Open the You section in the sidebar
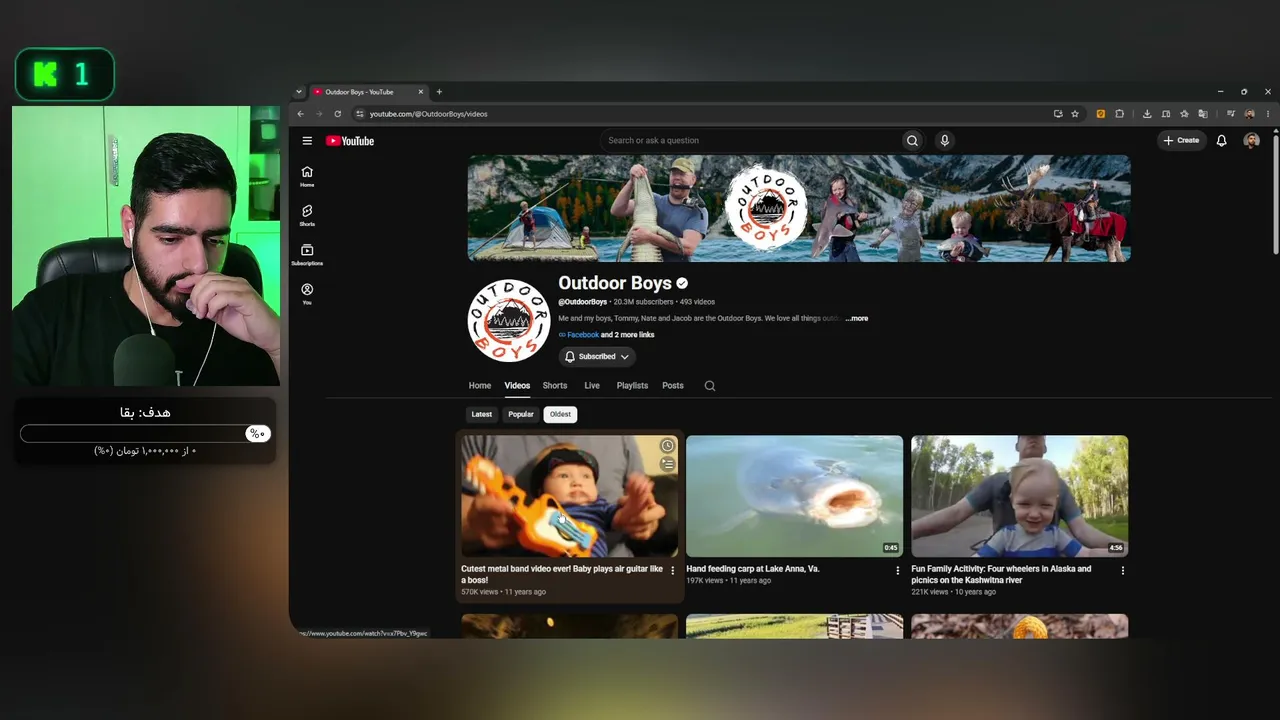 pos(307,294)
